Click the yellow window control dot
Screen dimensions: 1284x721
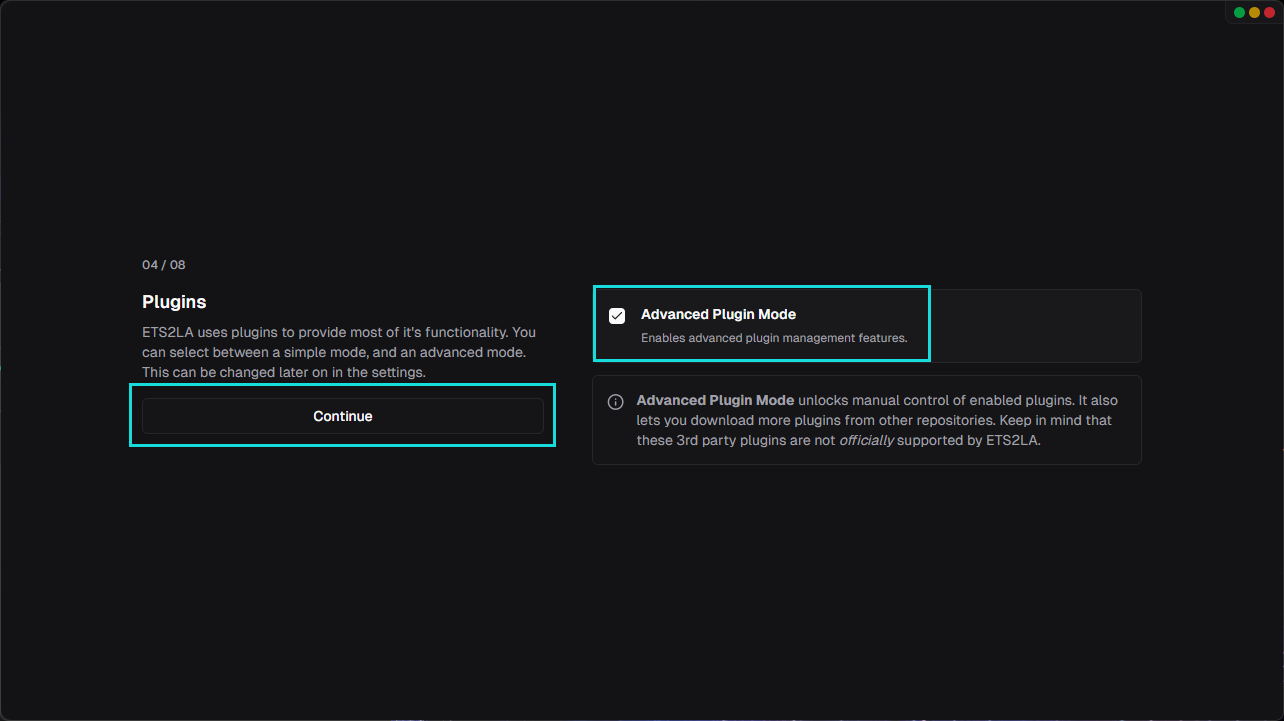[1254, 12]
